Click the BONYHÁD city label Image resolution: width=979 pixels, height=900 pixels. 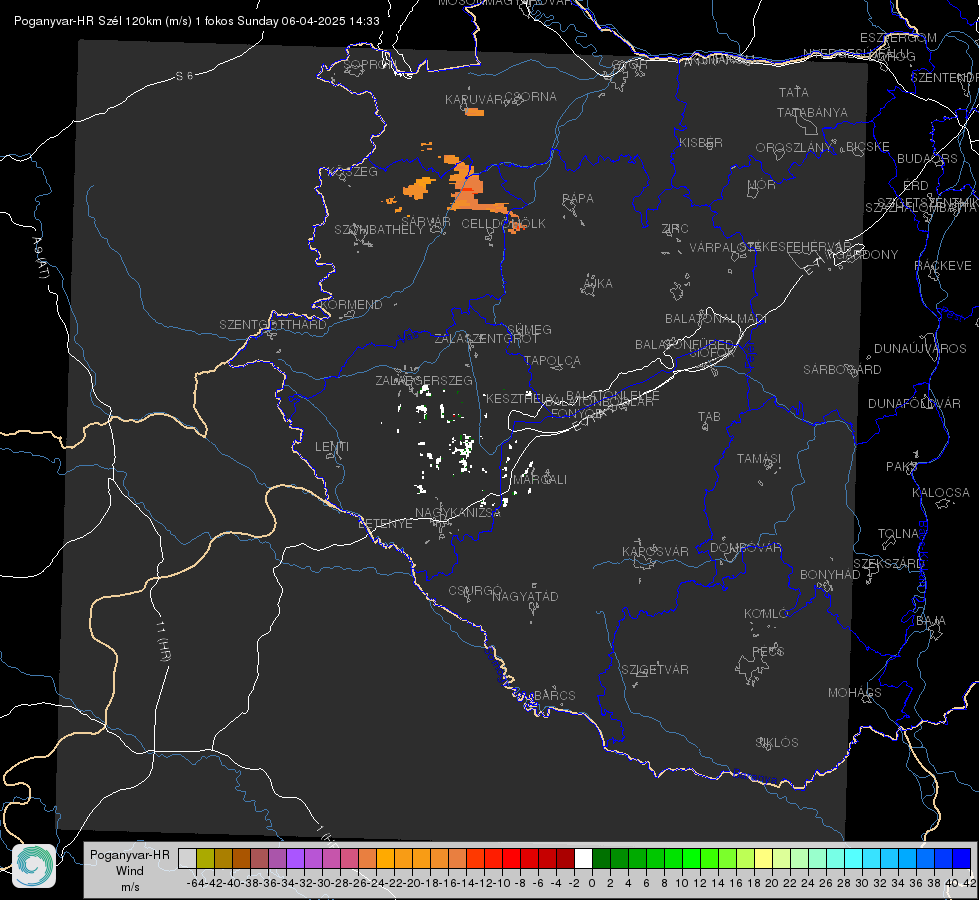830,575
